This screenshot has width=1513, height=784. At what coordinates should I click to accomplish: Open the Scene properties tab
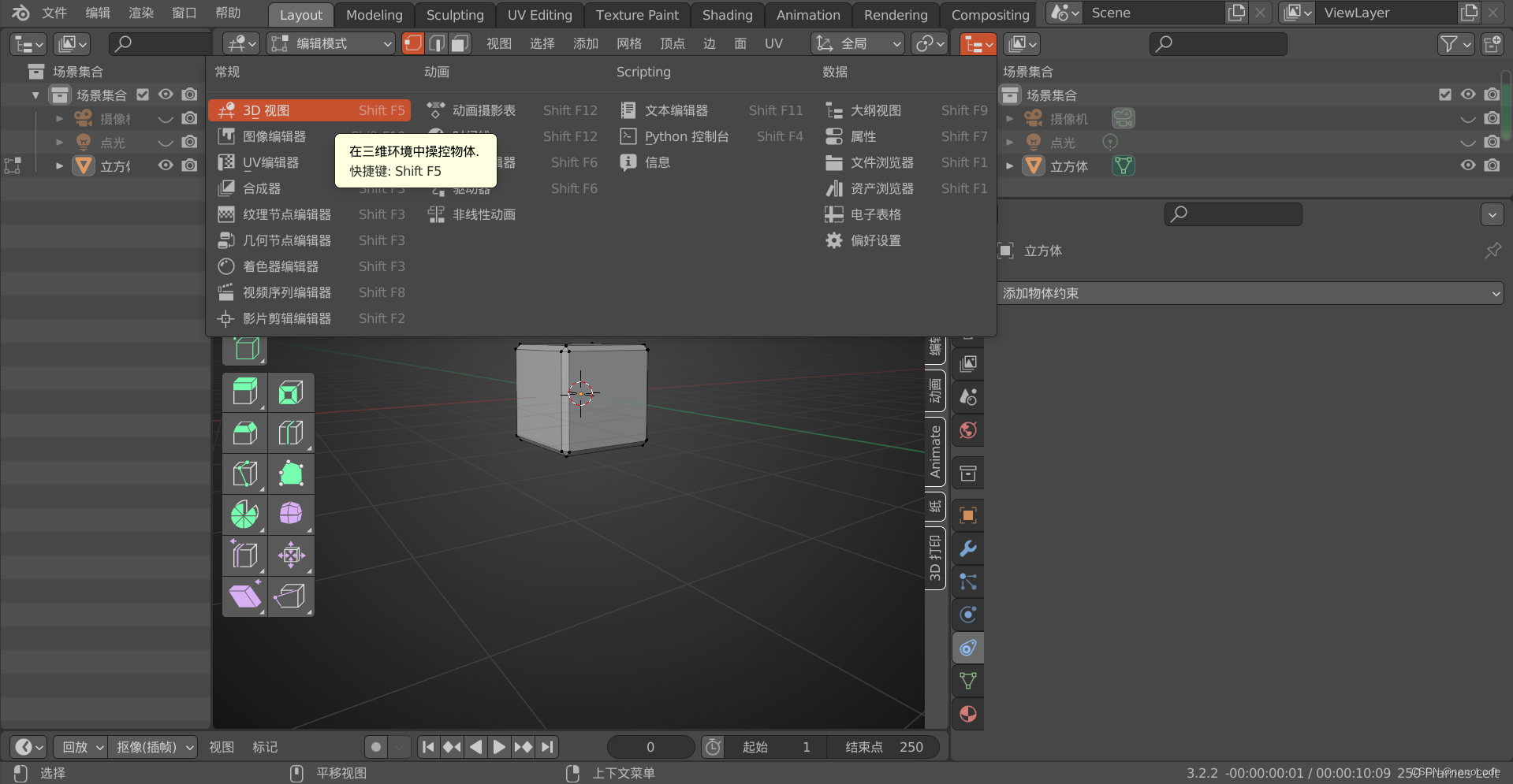point(968,396)
